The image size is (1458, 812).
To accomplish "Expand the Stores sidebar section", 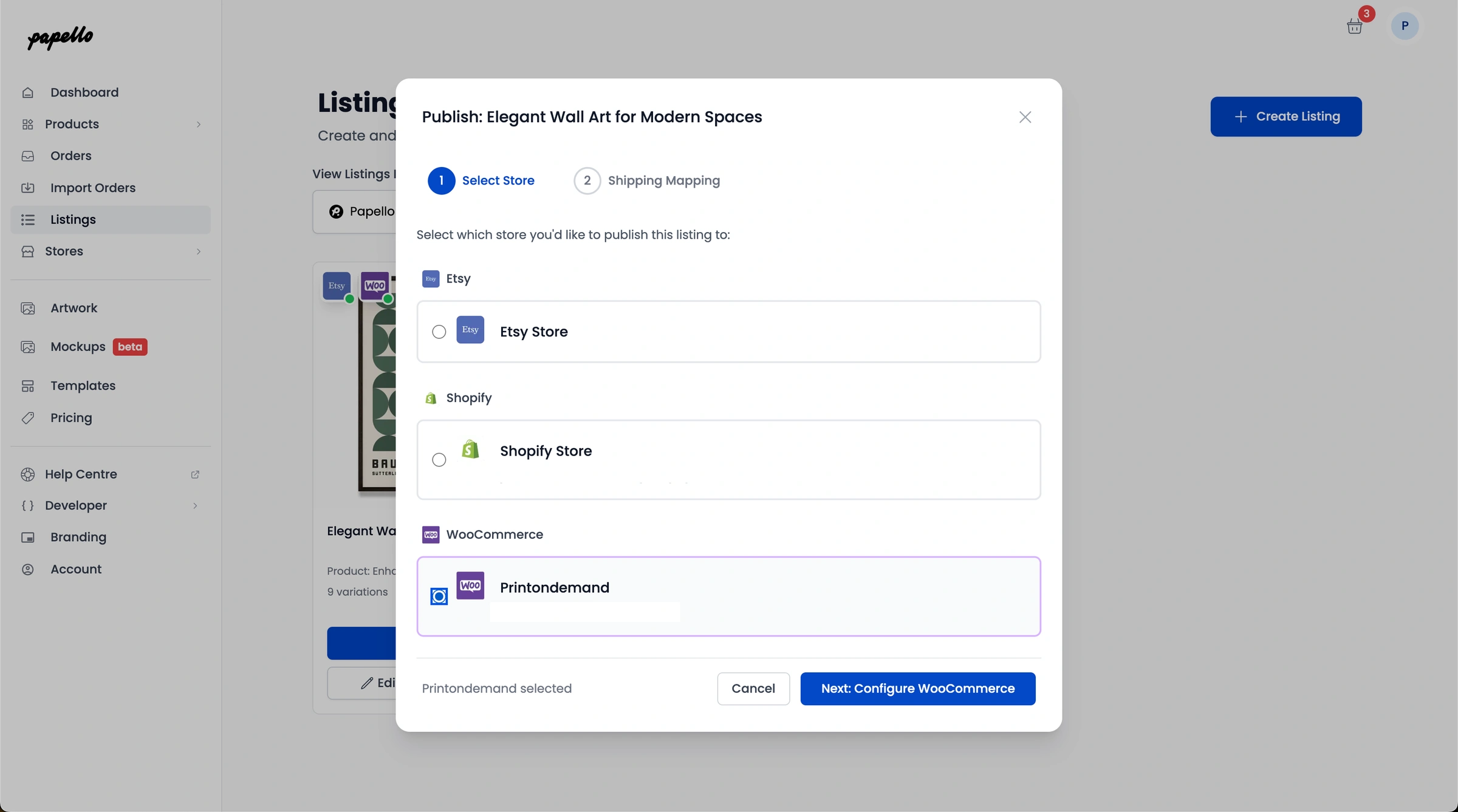I will (199, 251).
